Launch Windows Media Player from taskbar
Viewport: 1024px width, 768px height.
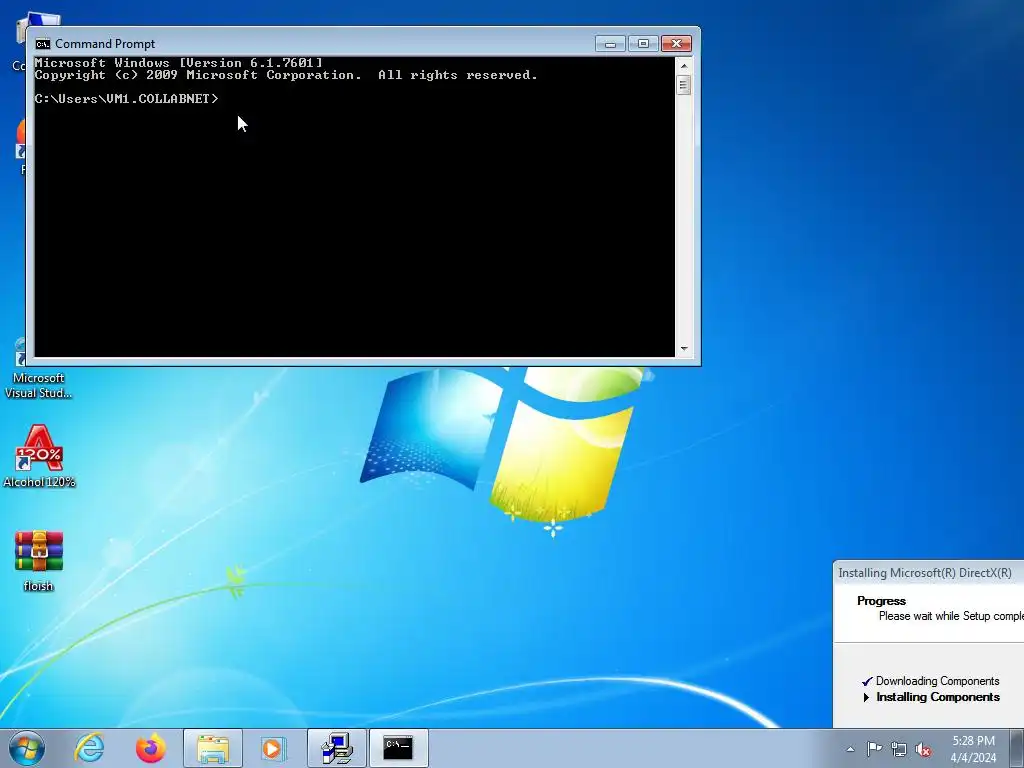(x=274, y=748)
